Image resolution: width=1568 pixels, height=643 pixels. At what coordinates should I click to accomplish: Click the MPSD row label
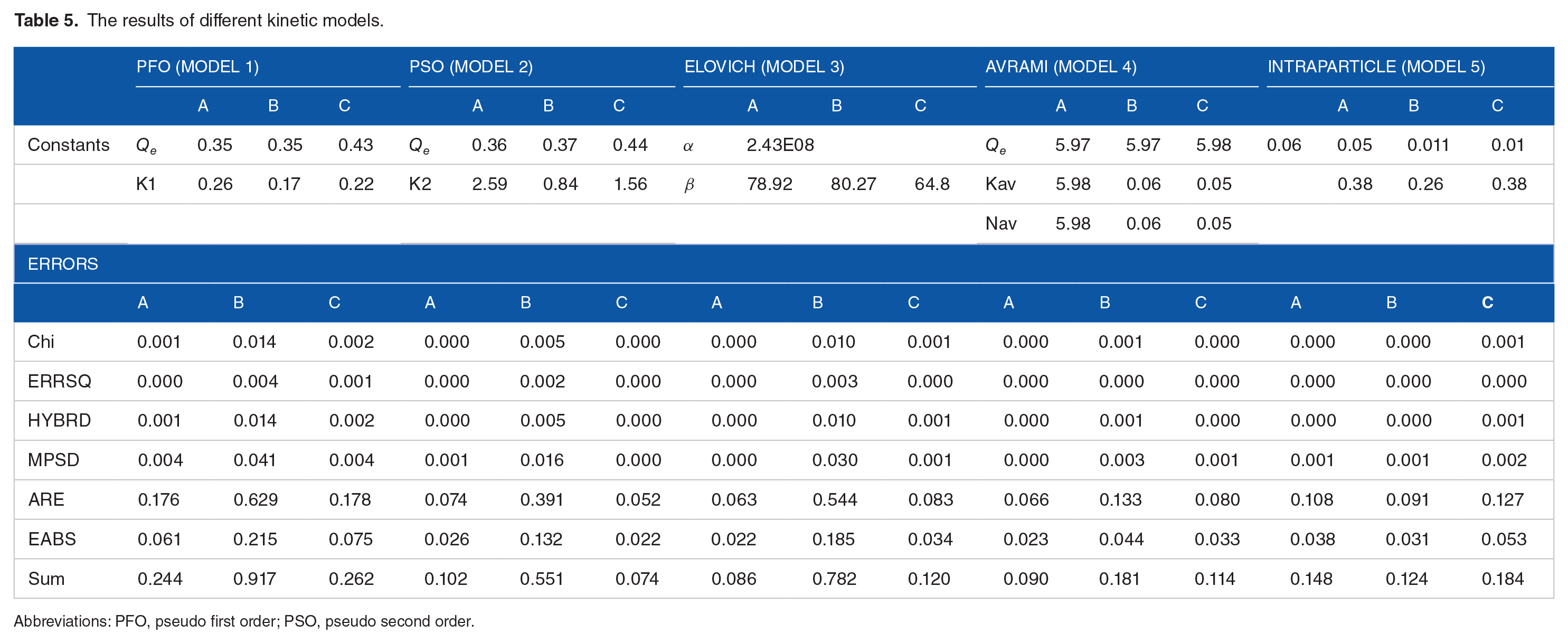[x=53, y=460]
